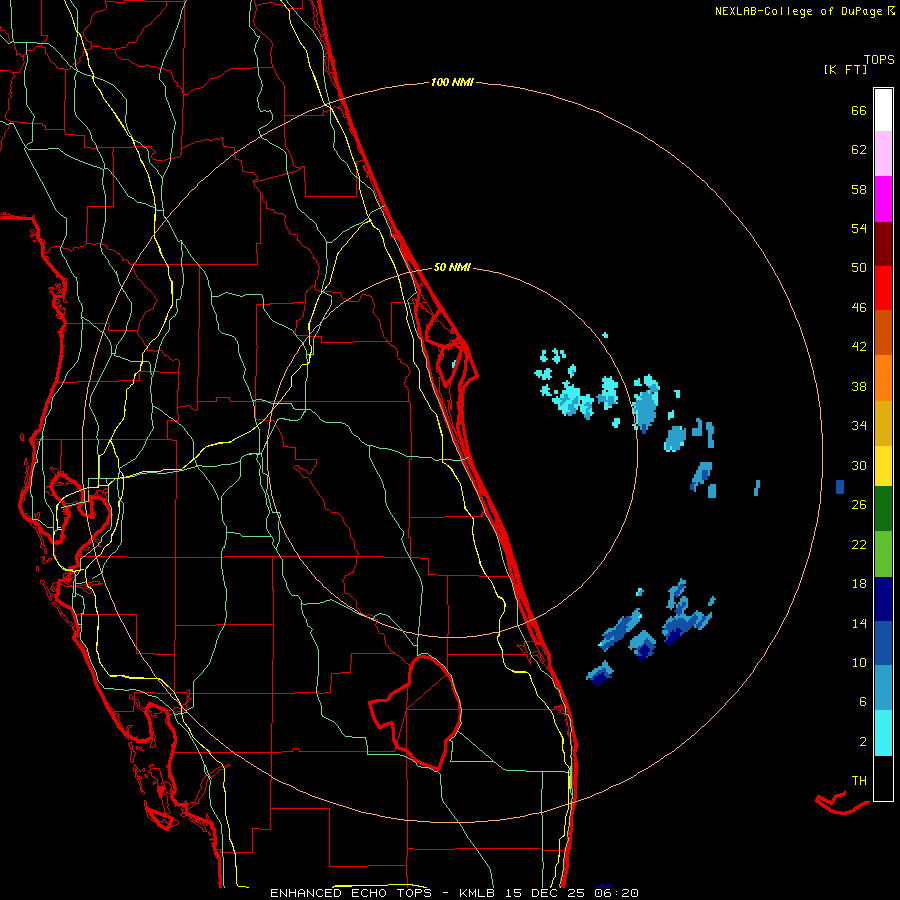Click the white 66 kft color swatch
900x900 pixels.
point(883,110)
